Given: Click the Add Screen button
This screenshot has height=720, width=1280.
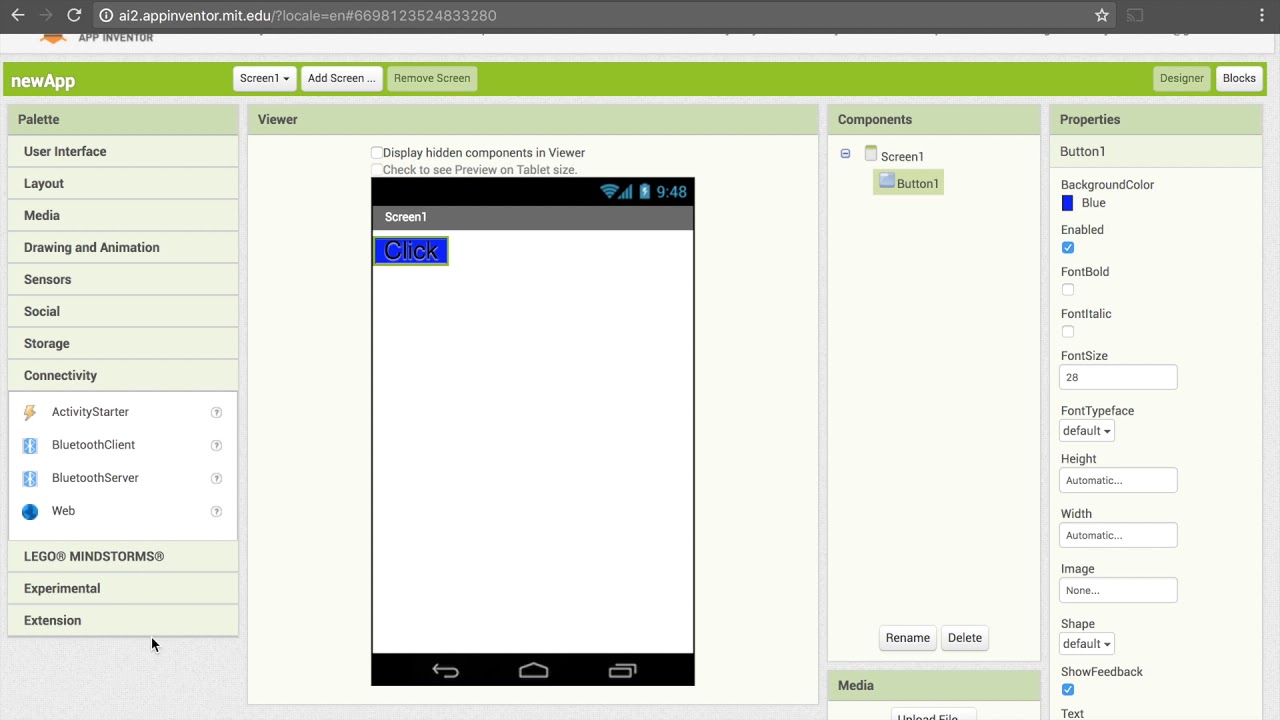Looking at the screenshot, I should 341,78.
